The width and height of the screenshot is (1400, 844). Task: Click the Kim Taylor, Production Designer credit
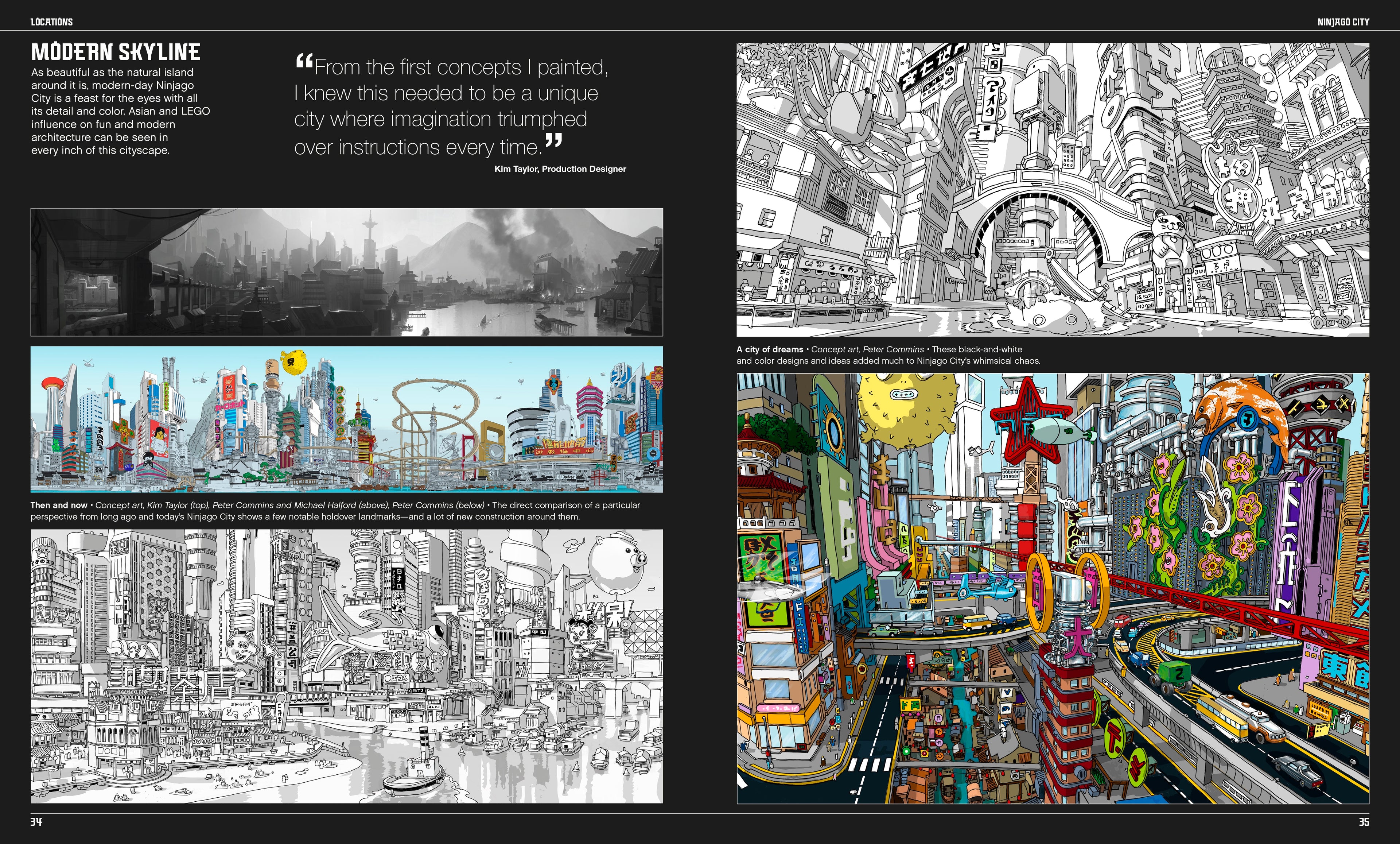(x=560, y=169)
